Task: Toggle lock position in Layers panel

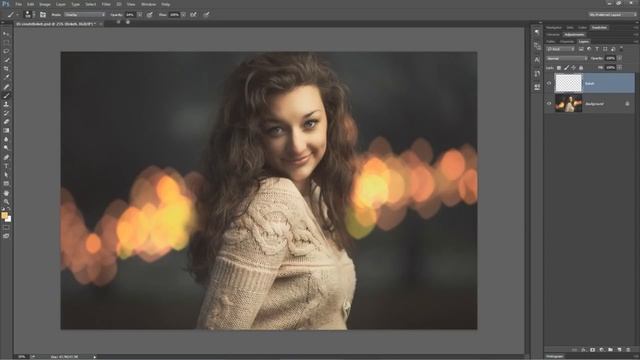Action: tap(573, 68)
